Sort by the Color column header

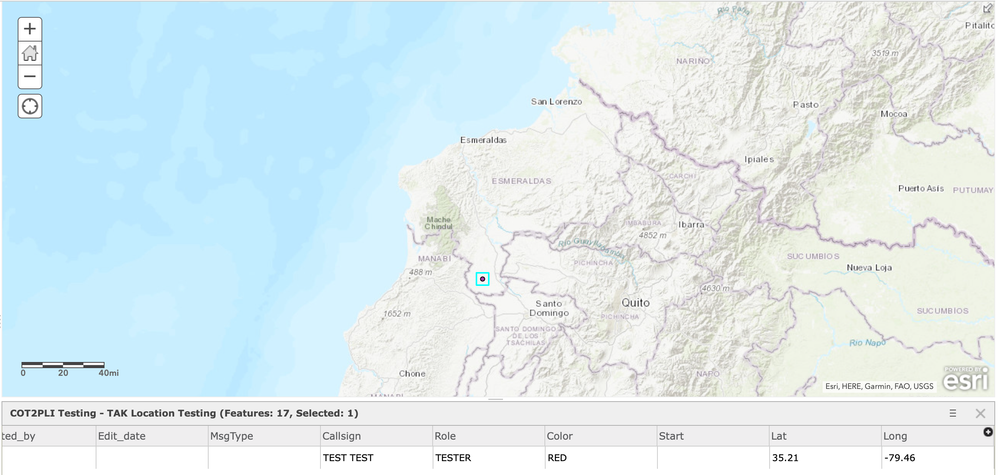[601, 436]
